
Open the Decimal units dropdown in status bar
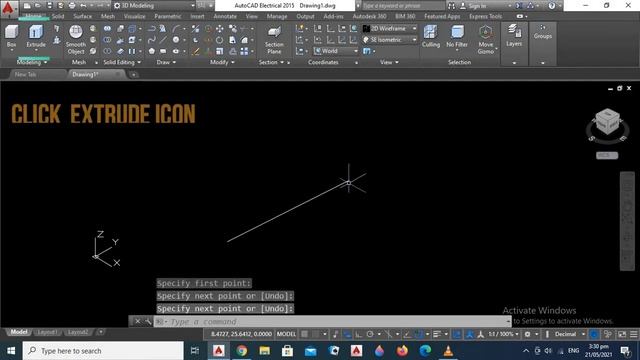[570, 334]
